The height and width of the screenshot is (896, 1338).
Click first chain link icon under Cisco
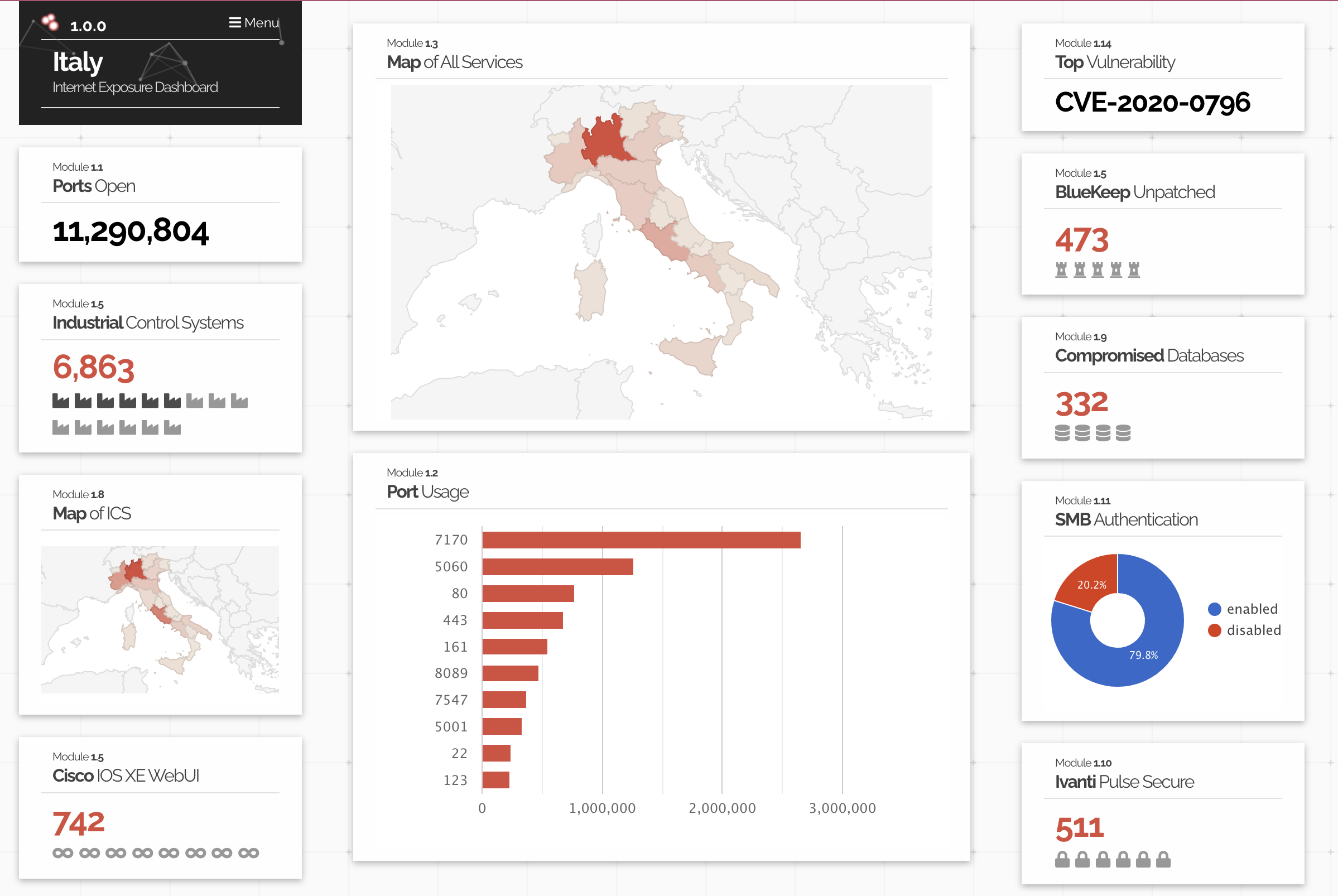(63, 853)
